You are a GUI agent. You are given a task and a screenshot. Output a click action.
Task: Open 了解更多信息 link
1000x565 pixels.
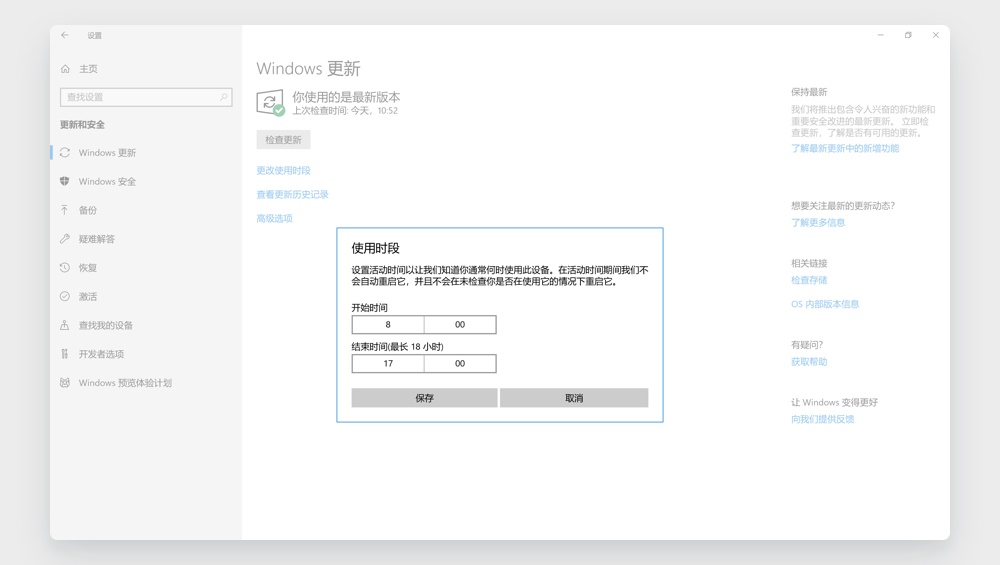point(818,223)
